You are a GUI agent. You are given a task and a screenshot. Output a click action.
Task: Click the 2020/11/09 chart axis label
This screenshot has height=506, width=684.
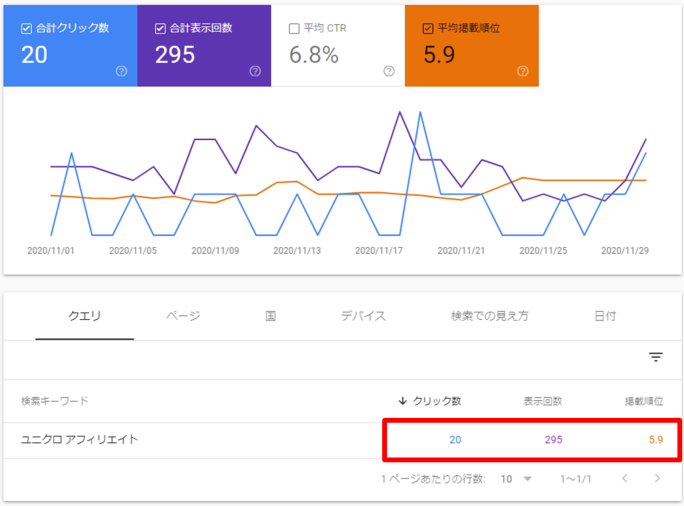pos(215,251)
